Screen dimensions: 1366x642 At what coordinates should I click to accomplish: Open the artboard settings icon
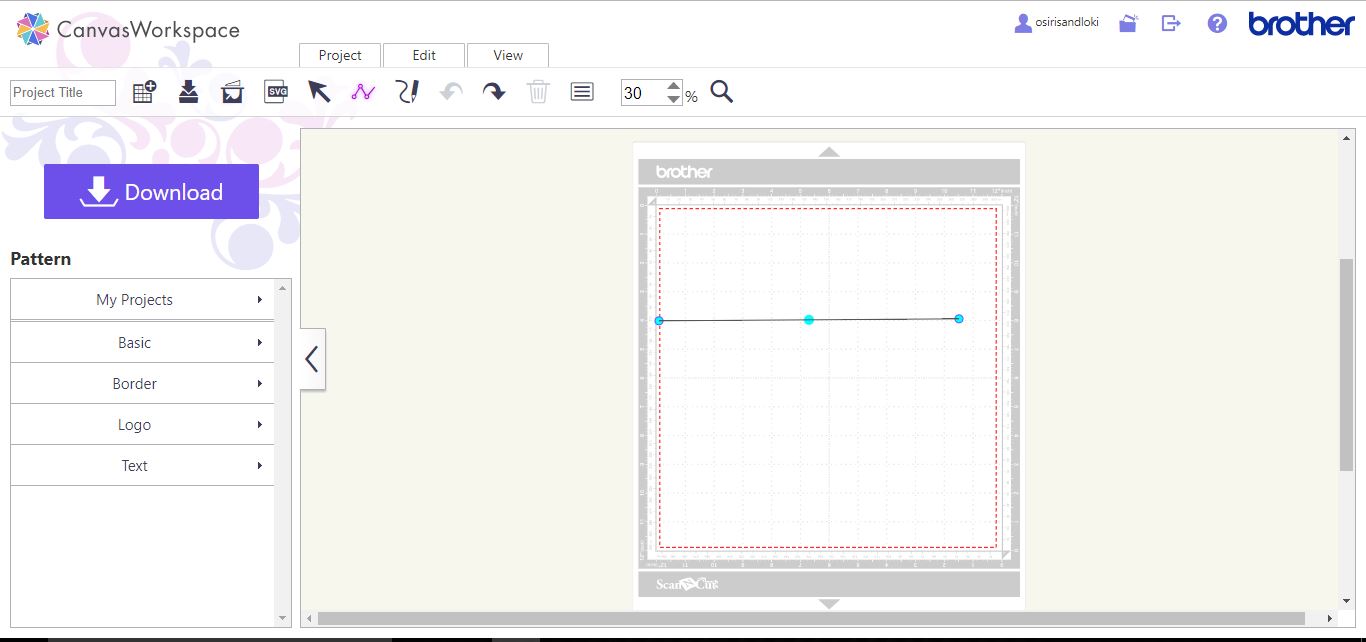point(581,91)
